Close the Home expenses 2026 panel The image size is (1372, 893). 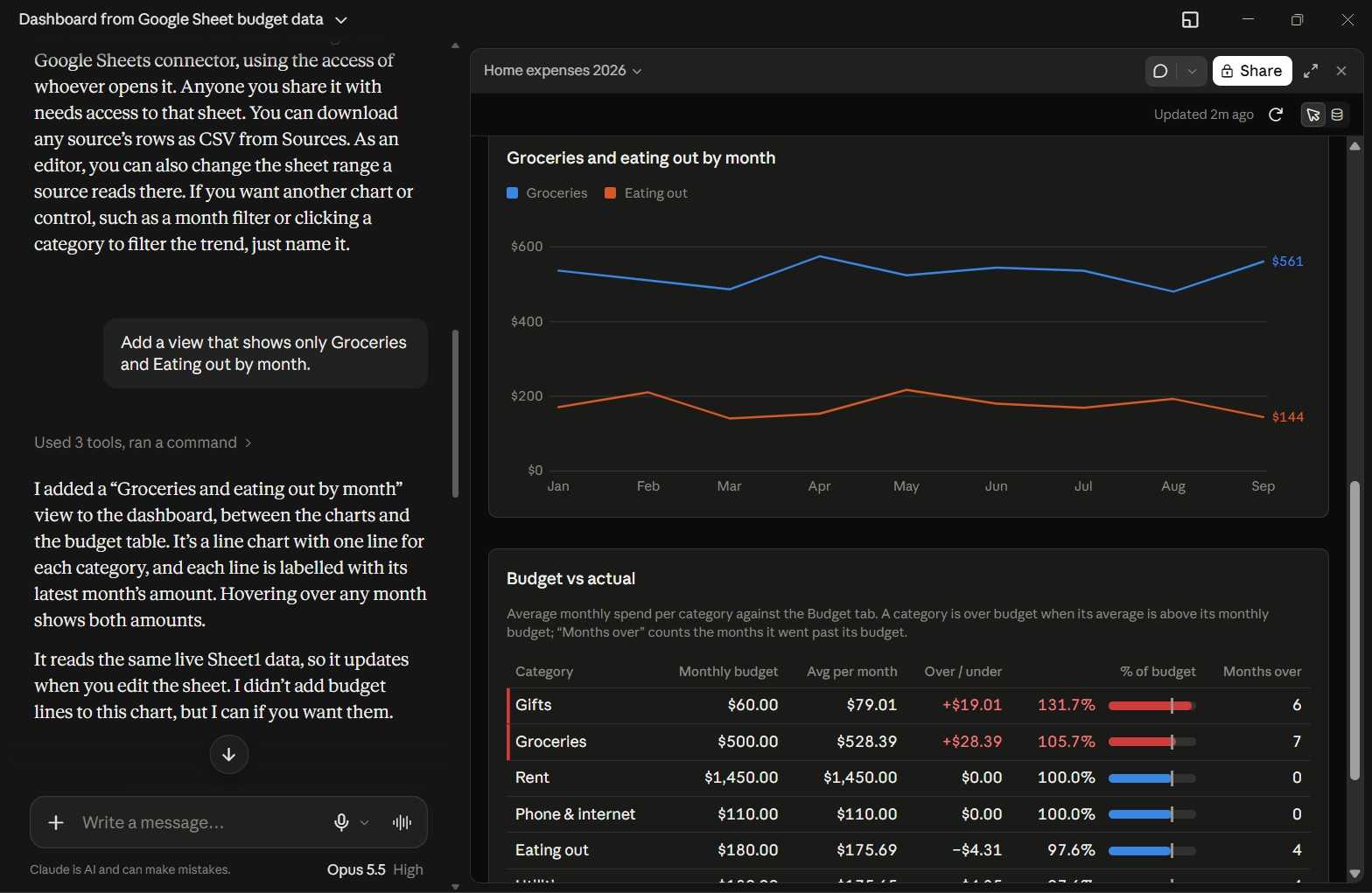1341,71
